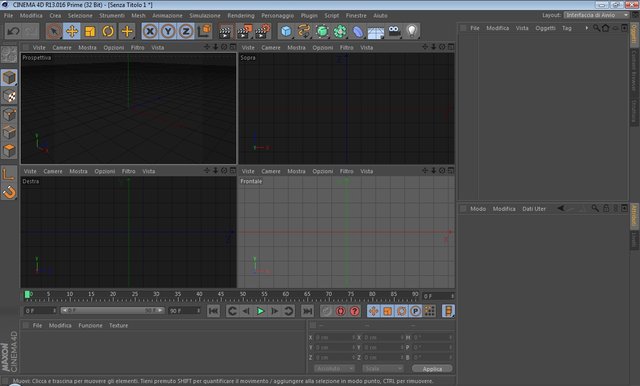Expand the coordinate mode dropdown beside Scala
This screenshot has width=640, height=386.
(334, 368)
